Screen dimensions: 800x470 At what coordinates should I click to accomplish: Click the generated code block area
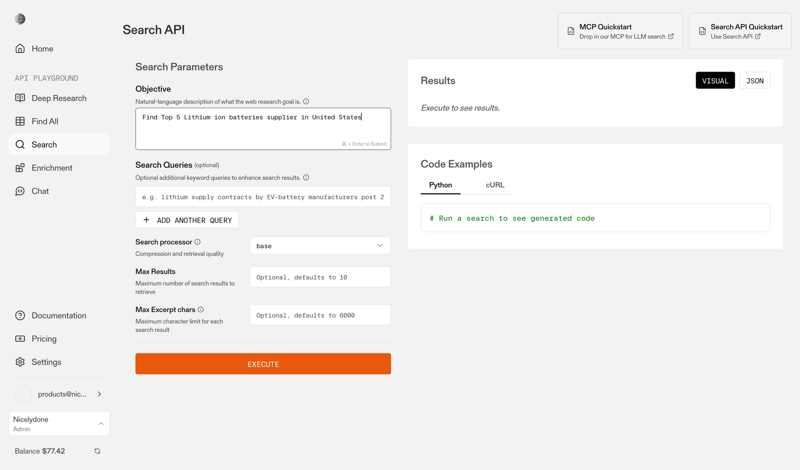click(595, 218)
